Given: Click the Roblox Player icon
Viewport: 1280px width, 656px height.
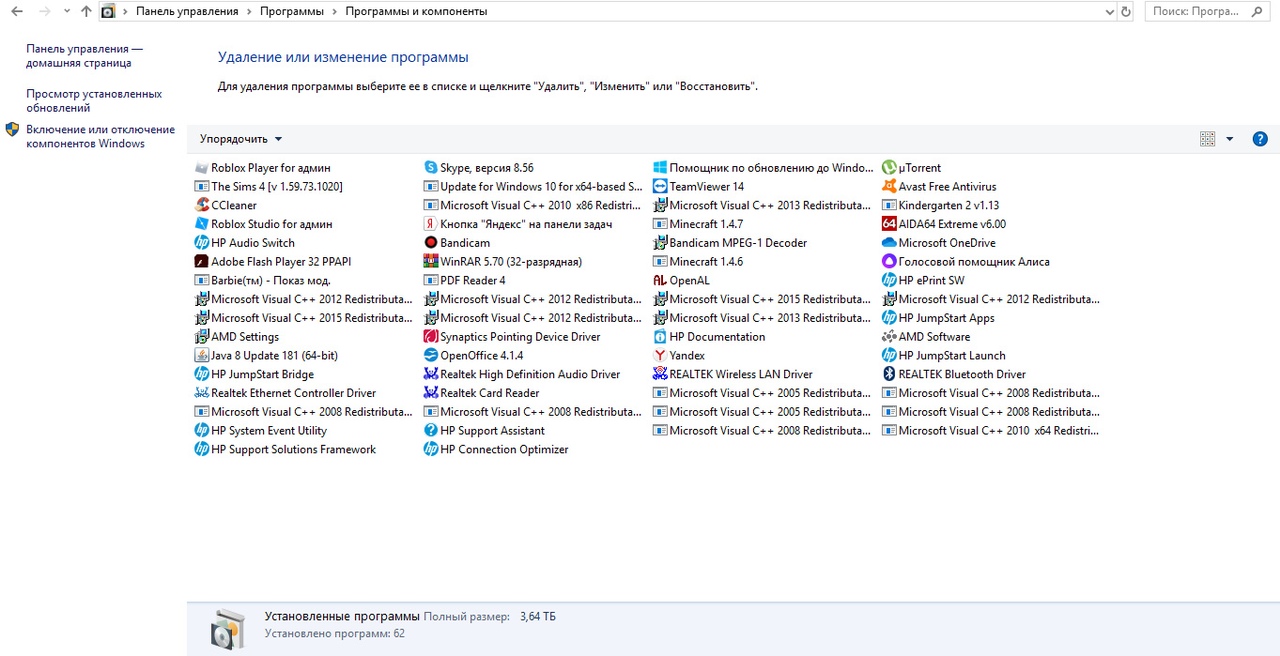Looking at the screenshot, I should point(202,168).
